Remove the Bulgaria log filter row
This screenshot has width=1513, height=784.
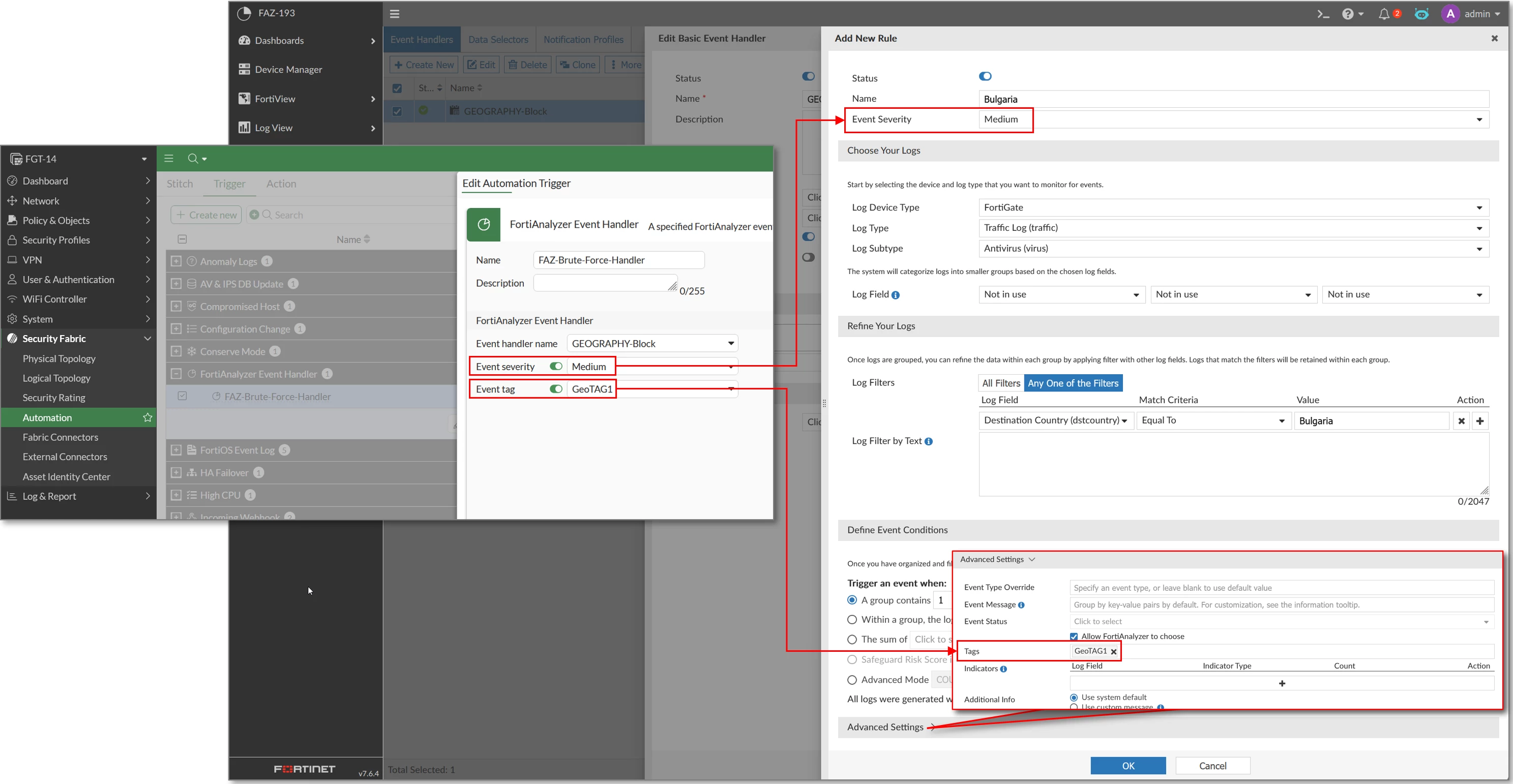pos(1461,420)
